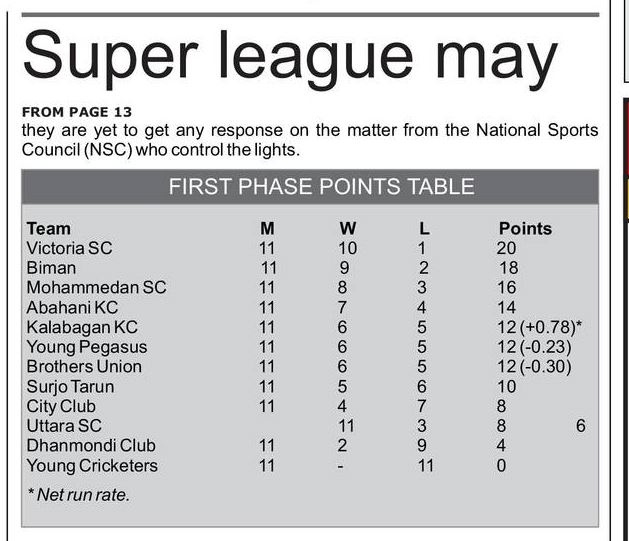Select Brothers Union in the table

click(x=84, y=366)
